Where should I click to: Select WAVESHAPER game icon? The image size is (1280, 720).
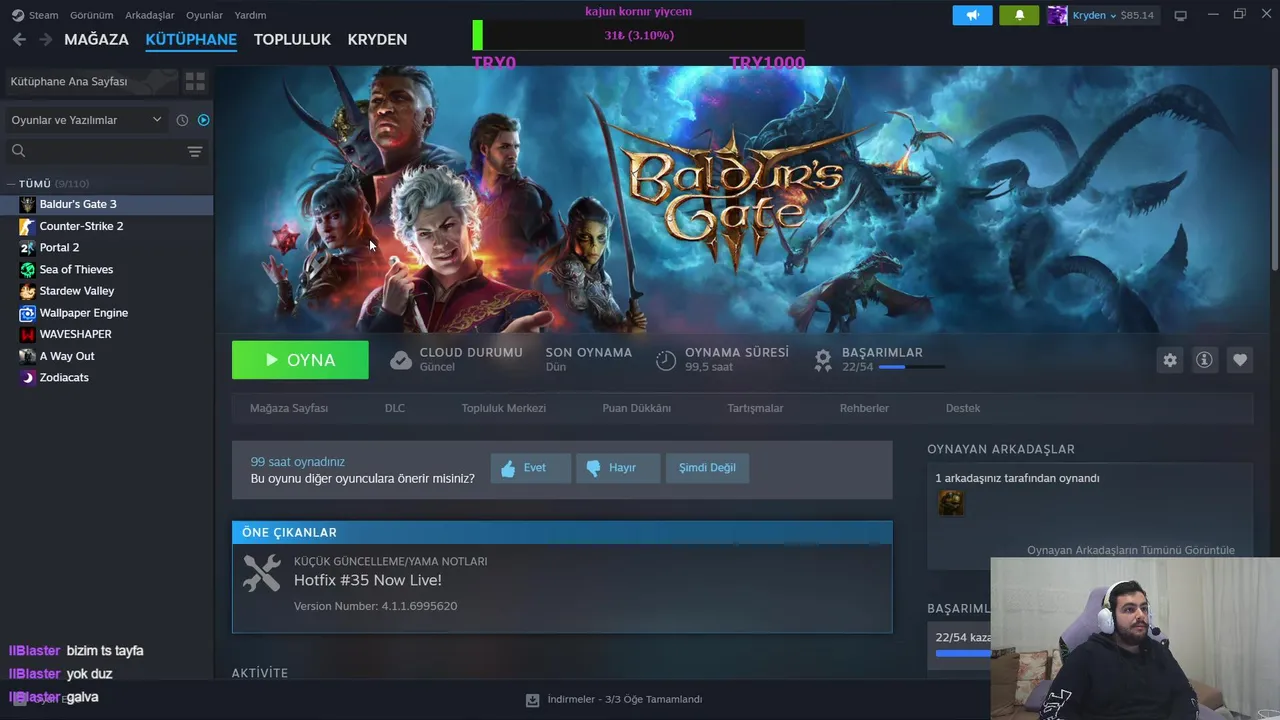coord(27,334)
